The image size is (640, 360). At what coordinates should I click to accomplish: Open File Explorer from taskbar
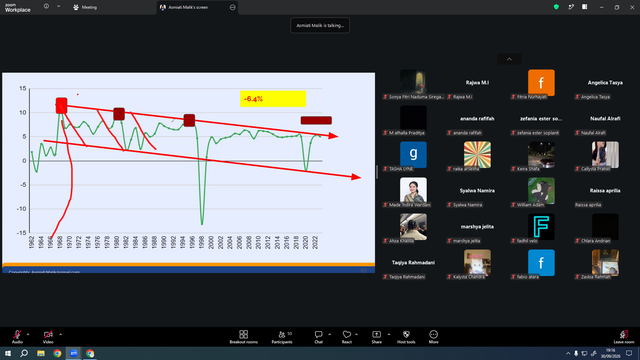click(x=41, y=353)
